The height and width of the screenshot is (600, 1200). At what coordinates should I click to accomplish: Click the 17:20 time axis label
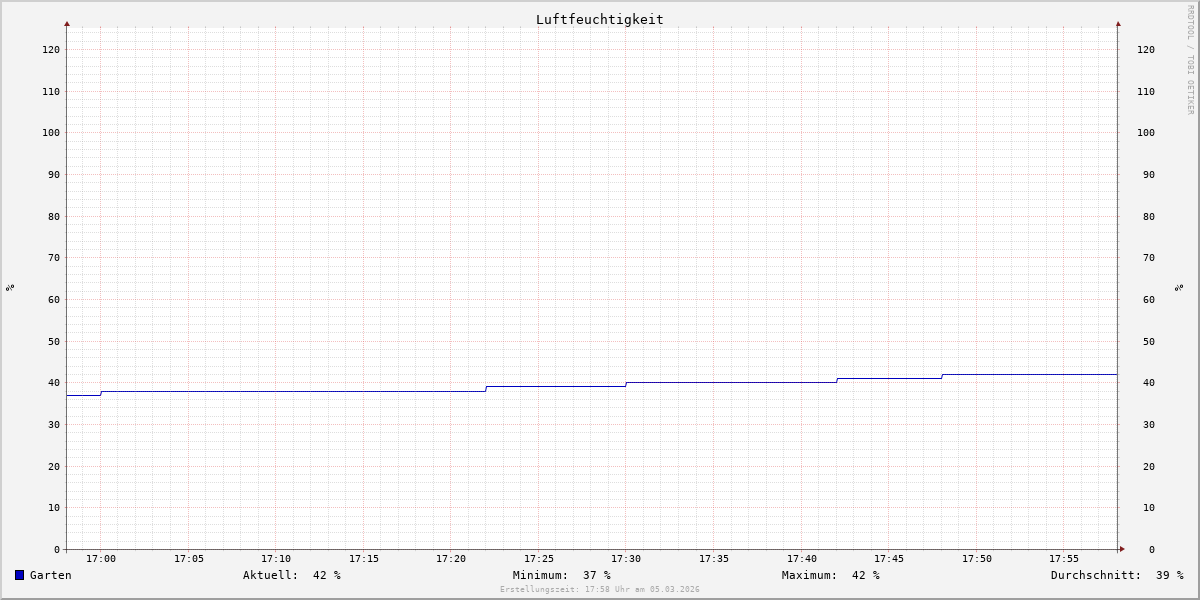click(451, 559)
